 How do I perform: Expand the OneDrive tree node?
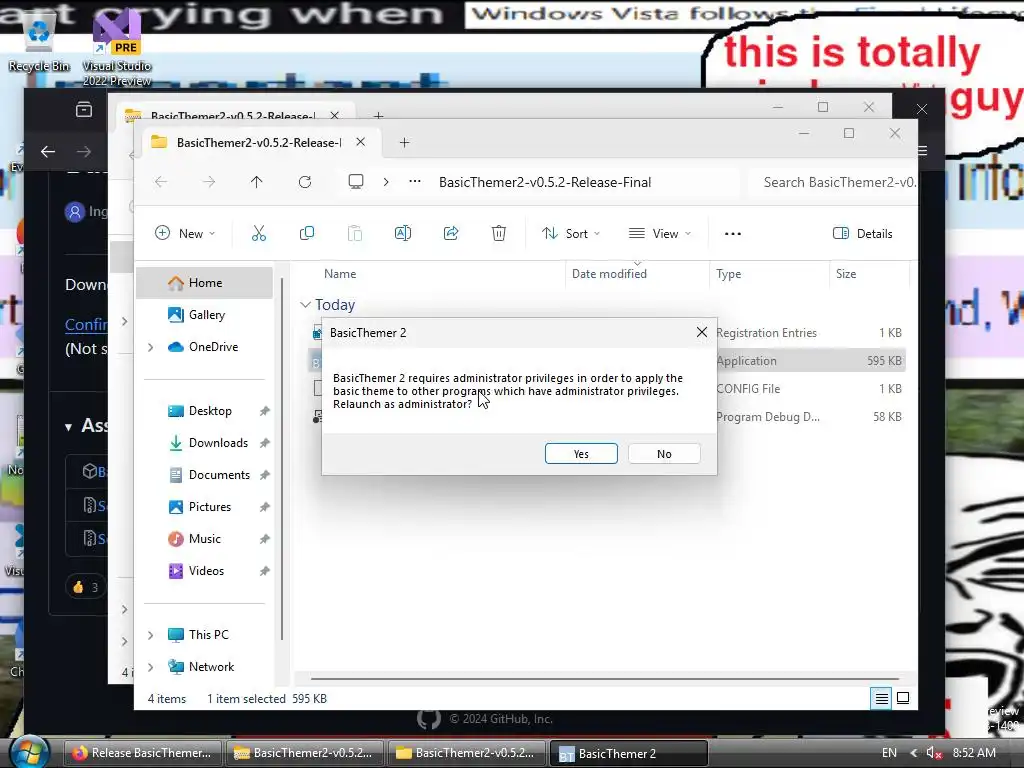tap(150, 347)
